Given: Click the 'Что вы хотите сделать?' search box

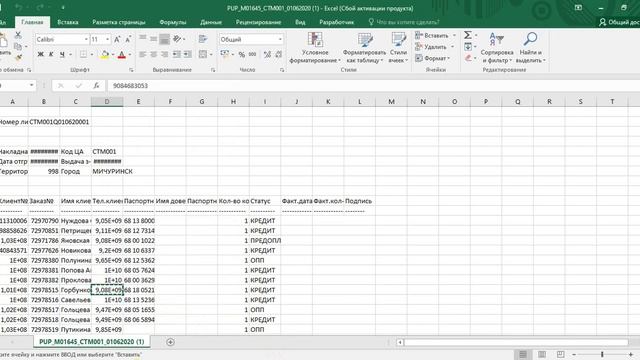Looking at the screenshot, I should click(x=404, y=22).
